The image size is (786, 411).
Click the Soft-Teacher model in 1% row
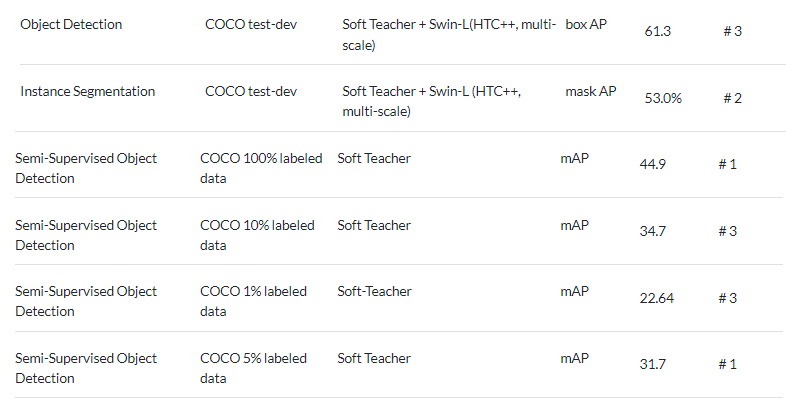click(x=374, y=291)
